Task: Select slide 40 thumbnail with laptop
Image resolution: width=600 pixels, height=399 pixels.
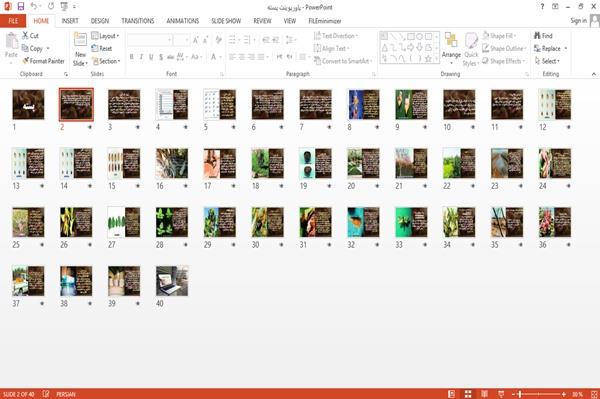Action: click(x=172, y=281)
